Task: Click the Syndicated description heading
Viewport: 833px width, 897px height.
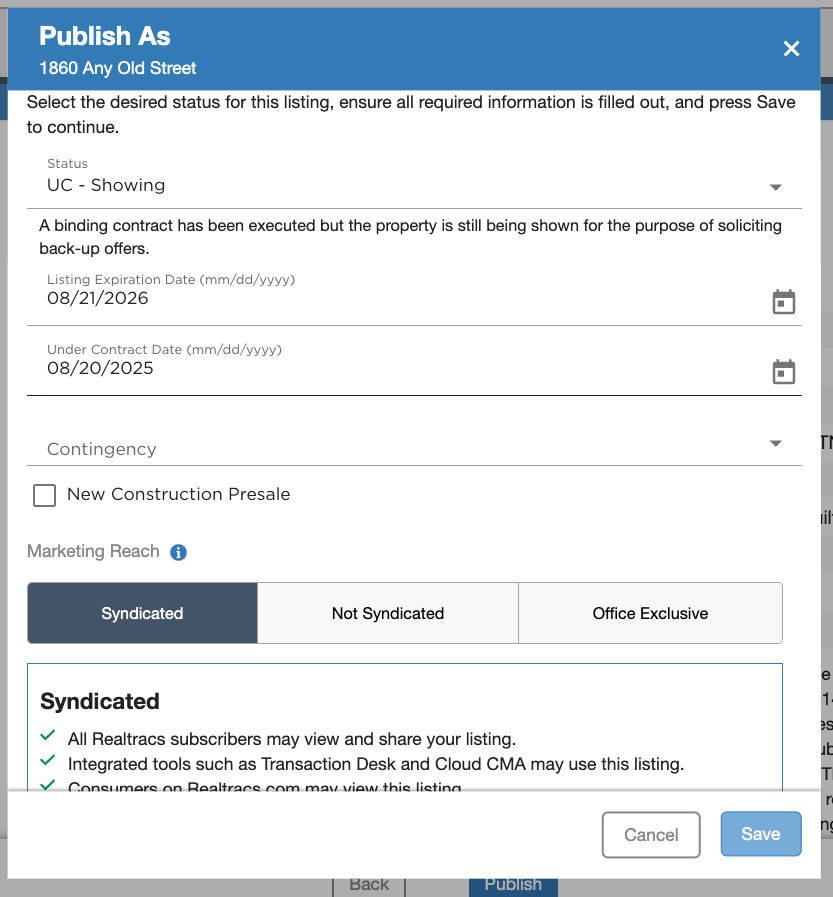Action: click(x=100, y=701)
